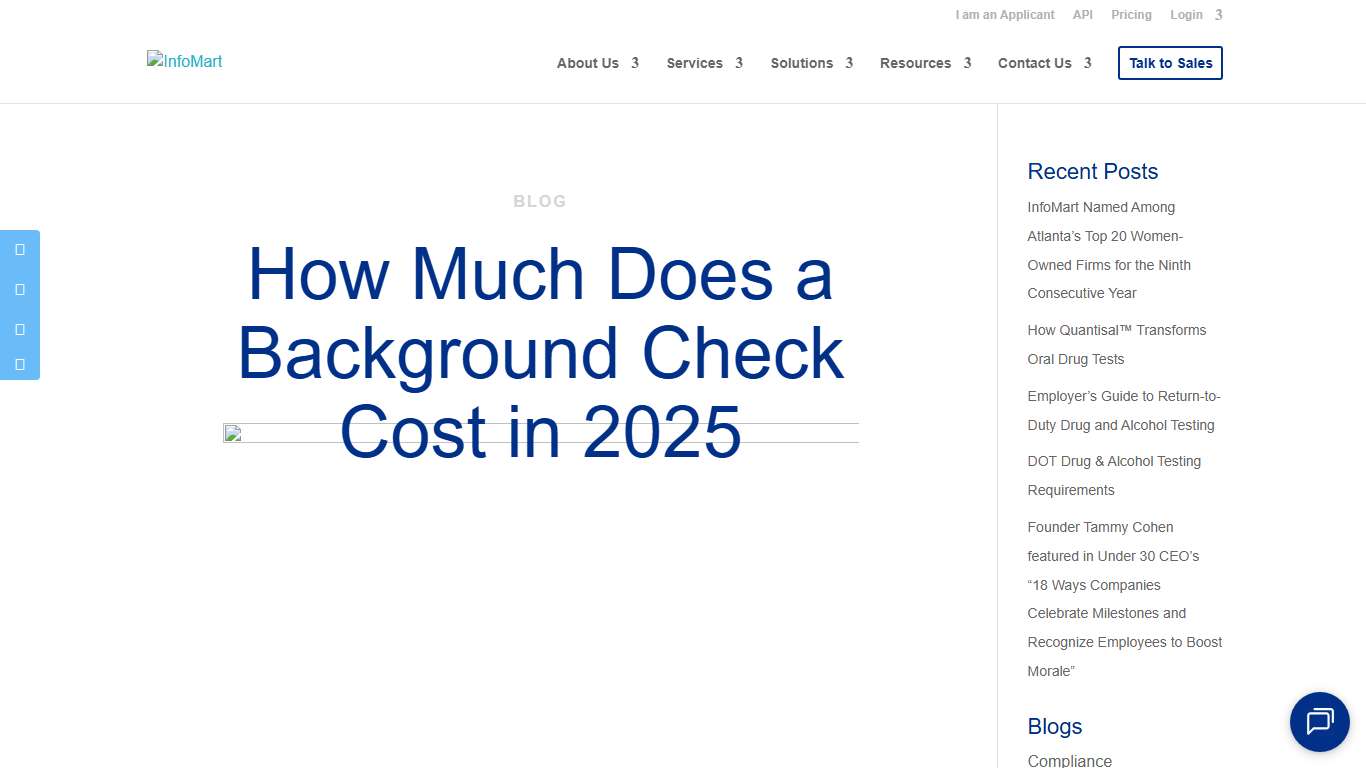Click the I am an Applicant link

tap(1005, 14)
